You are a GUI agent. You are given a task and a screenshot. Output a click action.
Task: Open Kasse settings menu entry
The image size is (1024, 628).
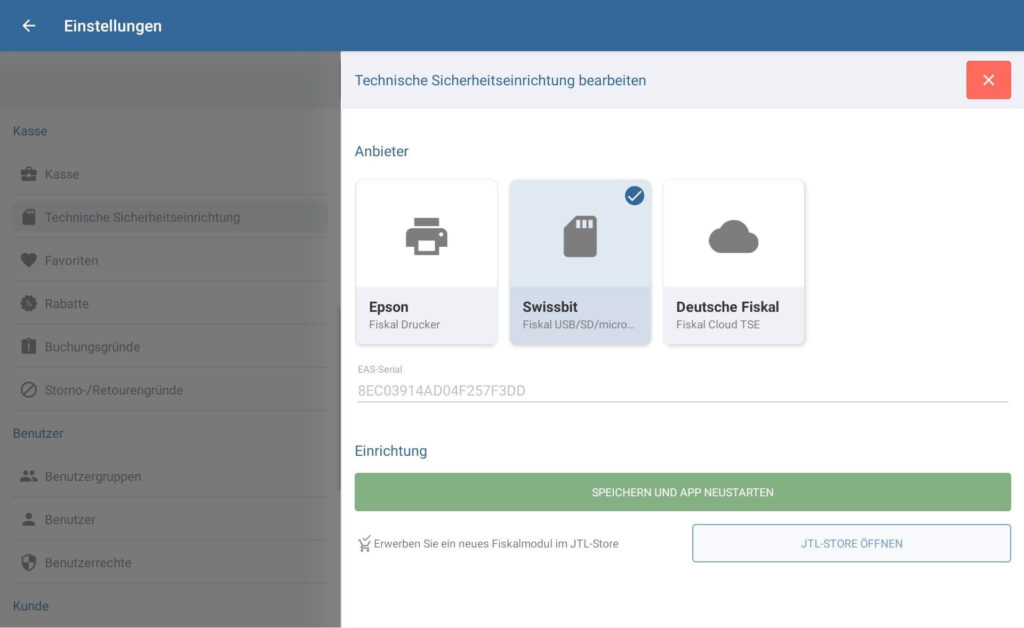point(62,174)
